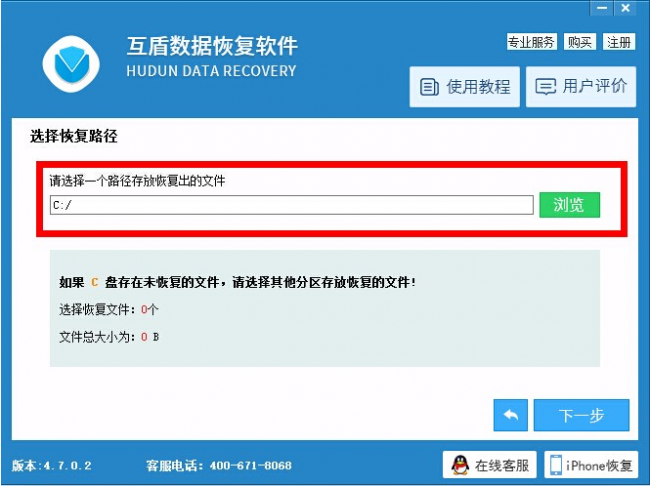The width and height of the screenshot is (650, 486).
Task: Click the 购买 button
Action: [580, 42]
